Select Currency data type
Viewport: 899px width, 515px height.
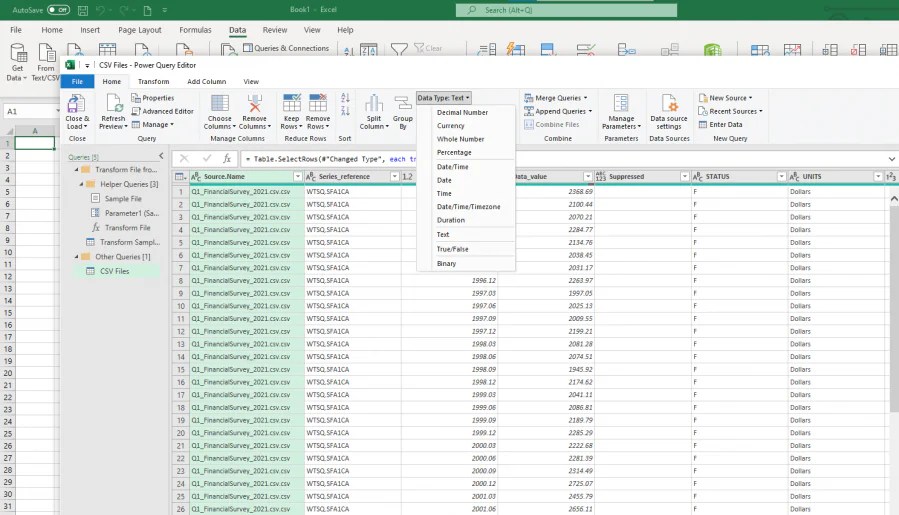coord(451,126)
